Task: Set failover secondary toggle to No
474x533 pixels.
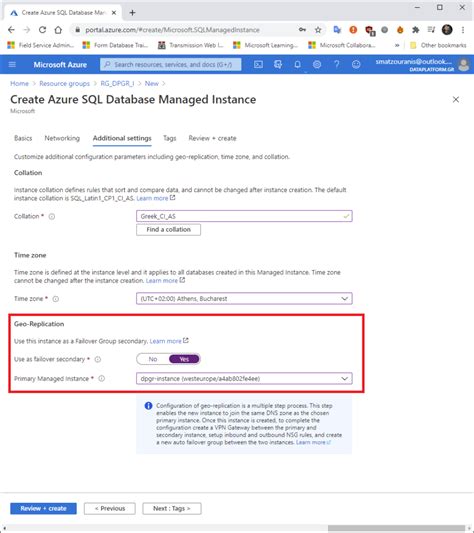Action: 153,359
